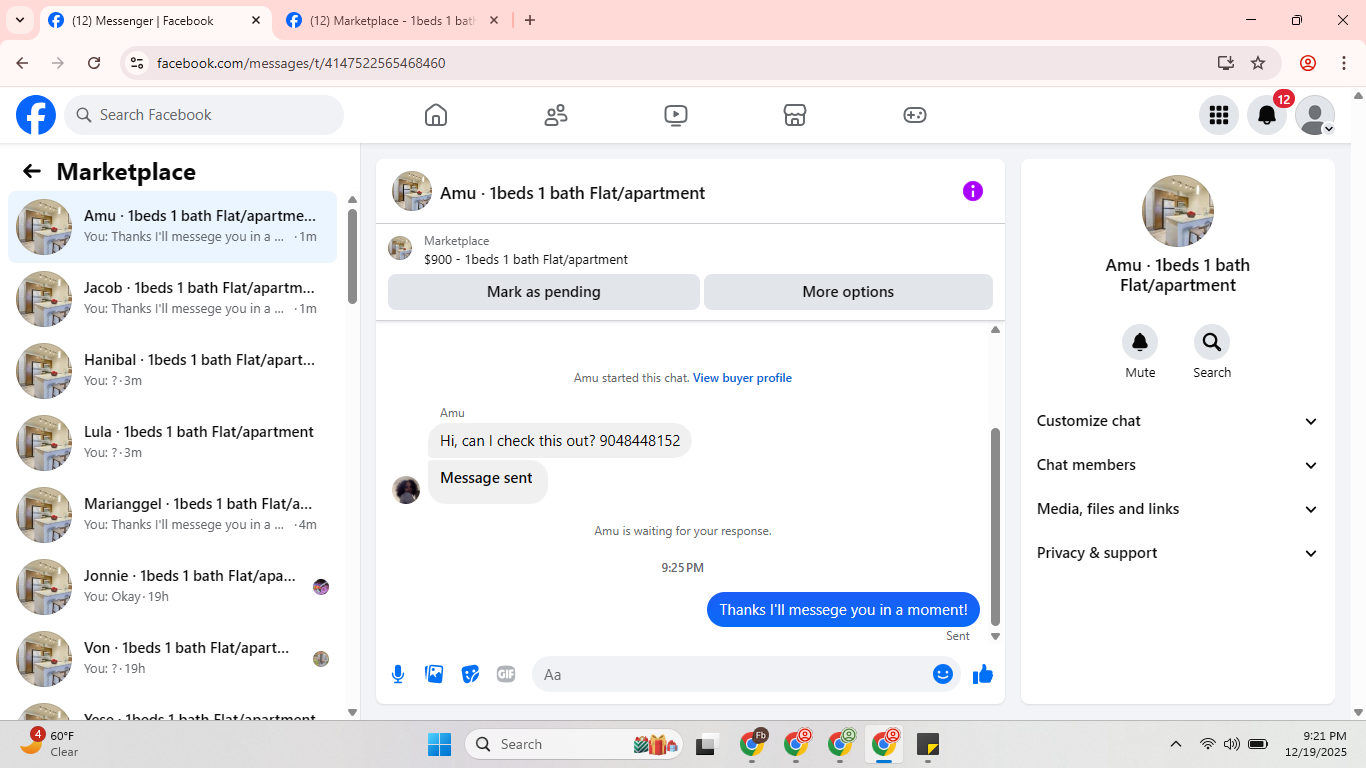Image resolution: width=1366 pixels, height=768 pixels.
Task: Go to the Home feed icon
Action: (x=436, y=115)
